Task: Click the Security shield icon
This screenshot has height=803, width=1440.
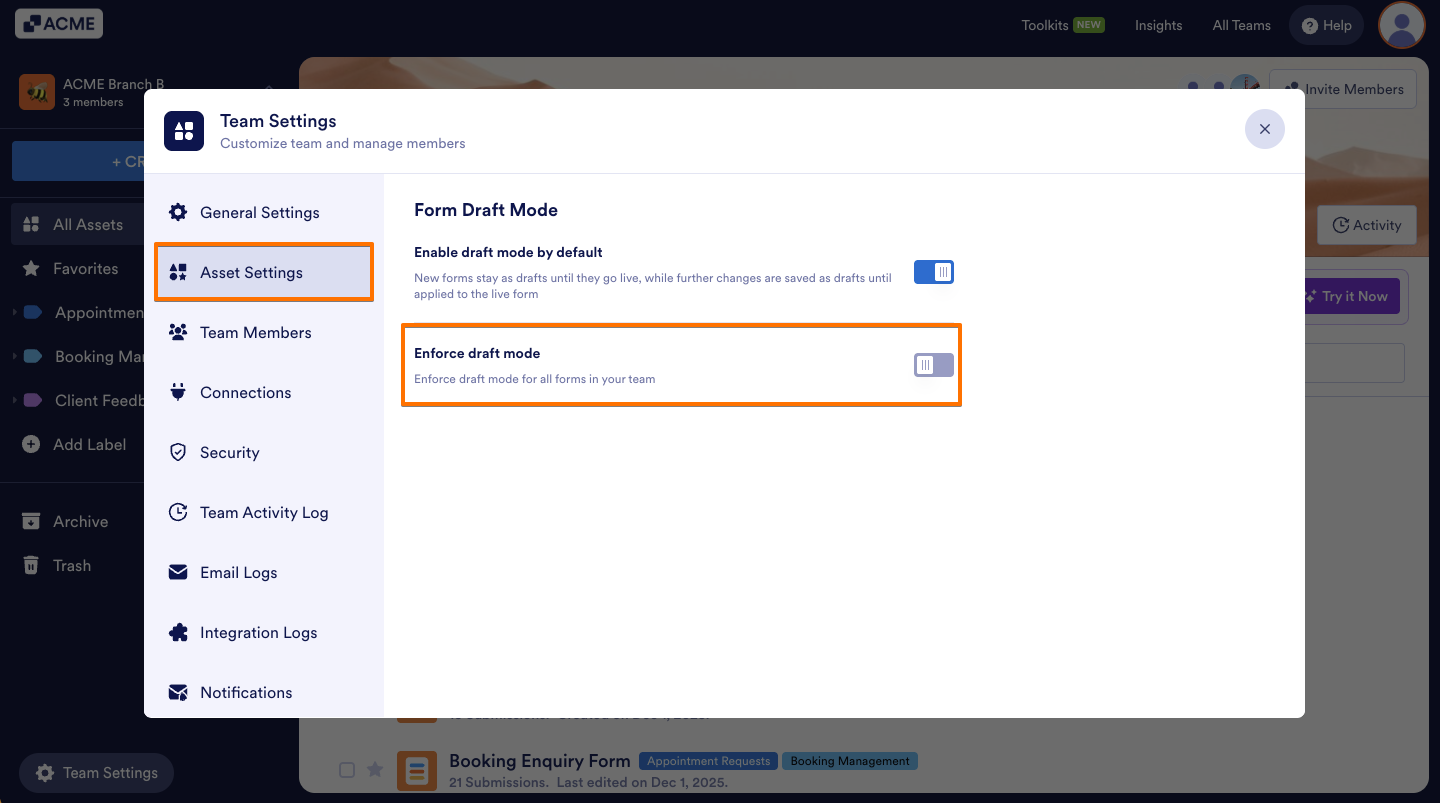Action: tap(178, 452)
